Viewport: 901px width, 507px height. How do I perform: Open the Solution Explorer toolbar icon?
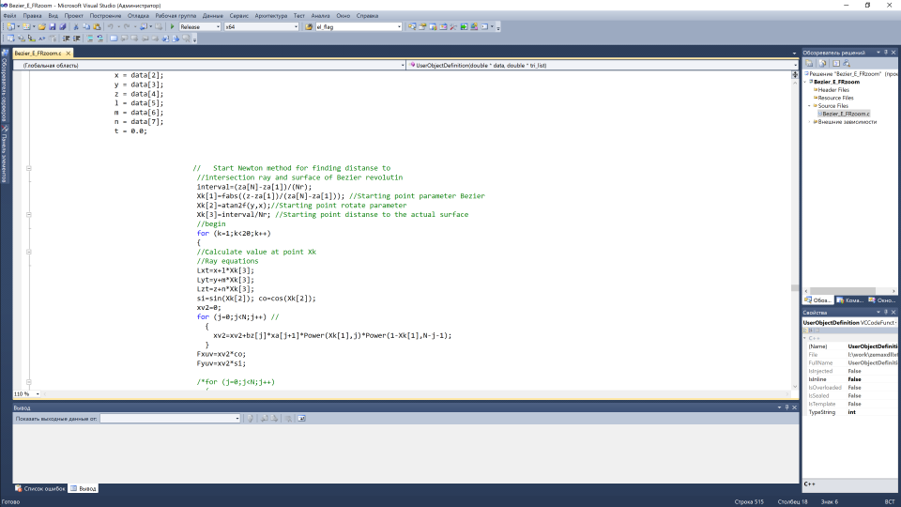point(412,27)
